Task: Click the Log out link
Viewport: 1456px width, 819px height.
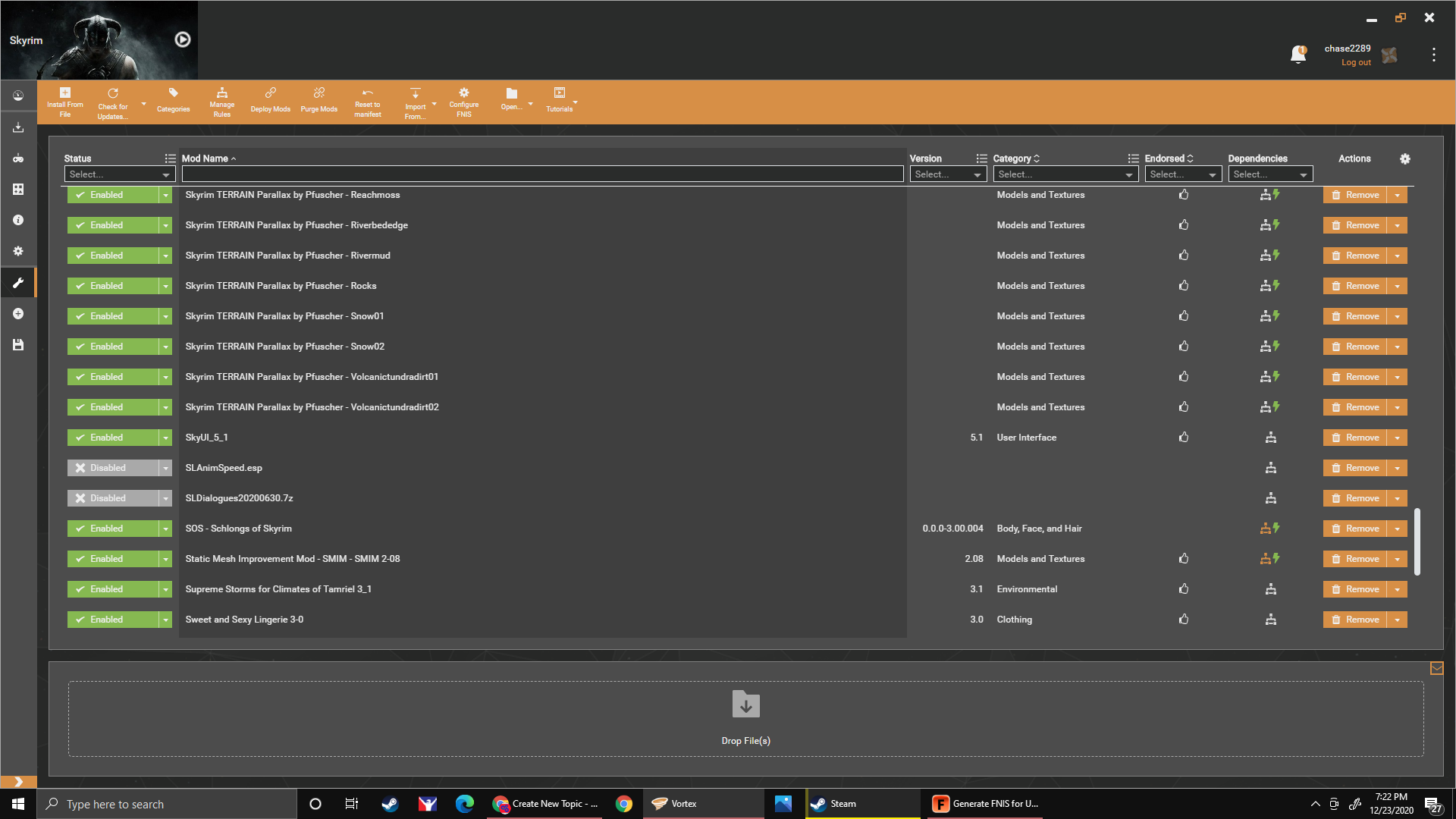Action: [x=1355, y=63]
